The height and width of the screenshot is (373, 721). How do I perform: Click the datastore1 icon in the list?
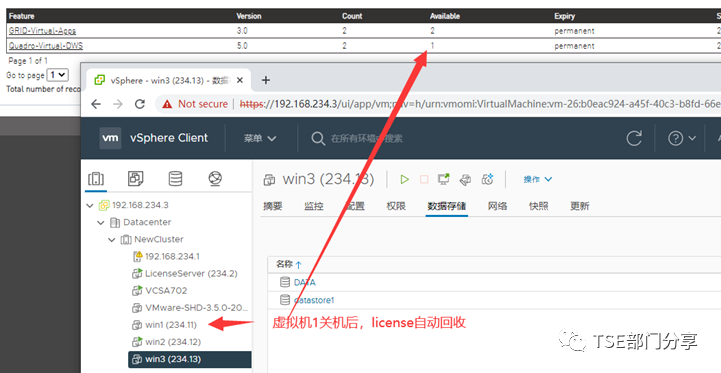point(285,300)
